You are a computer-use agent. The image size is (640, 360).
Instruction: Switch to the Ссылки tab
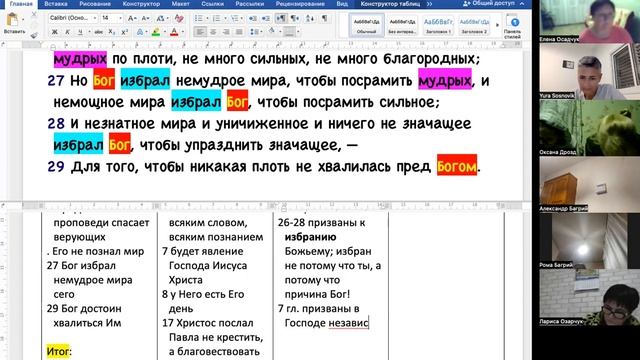(212, 4)
